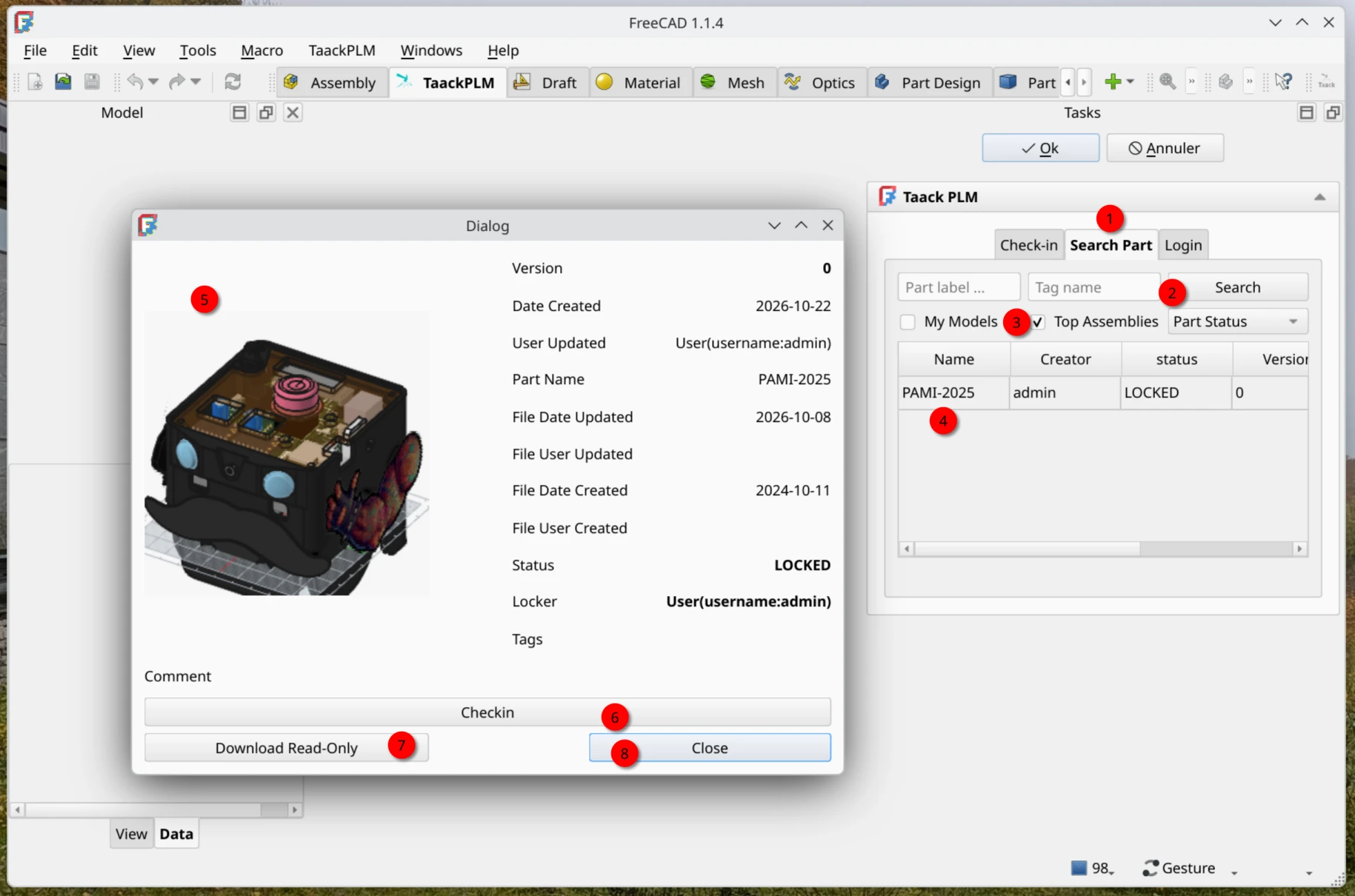Float the Model panel
Screen dimensions: 1355x896
[266, 113]
